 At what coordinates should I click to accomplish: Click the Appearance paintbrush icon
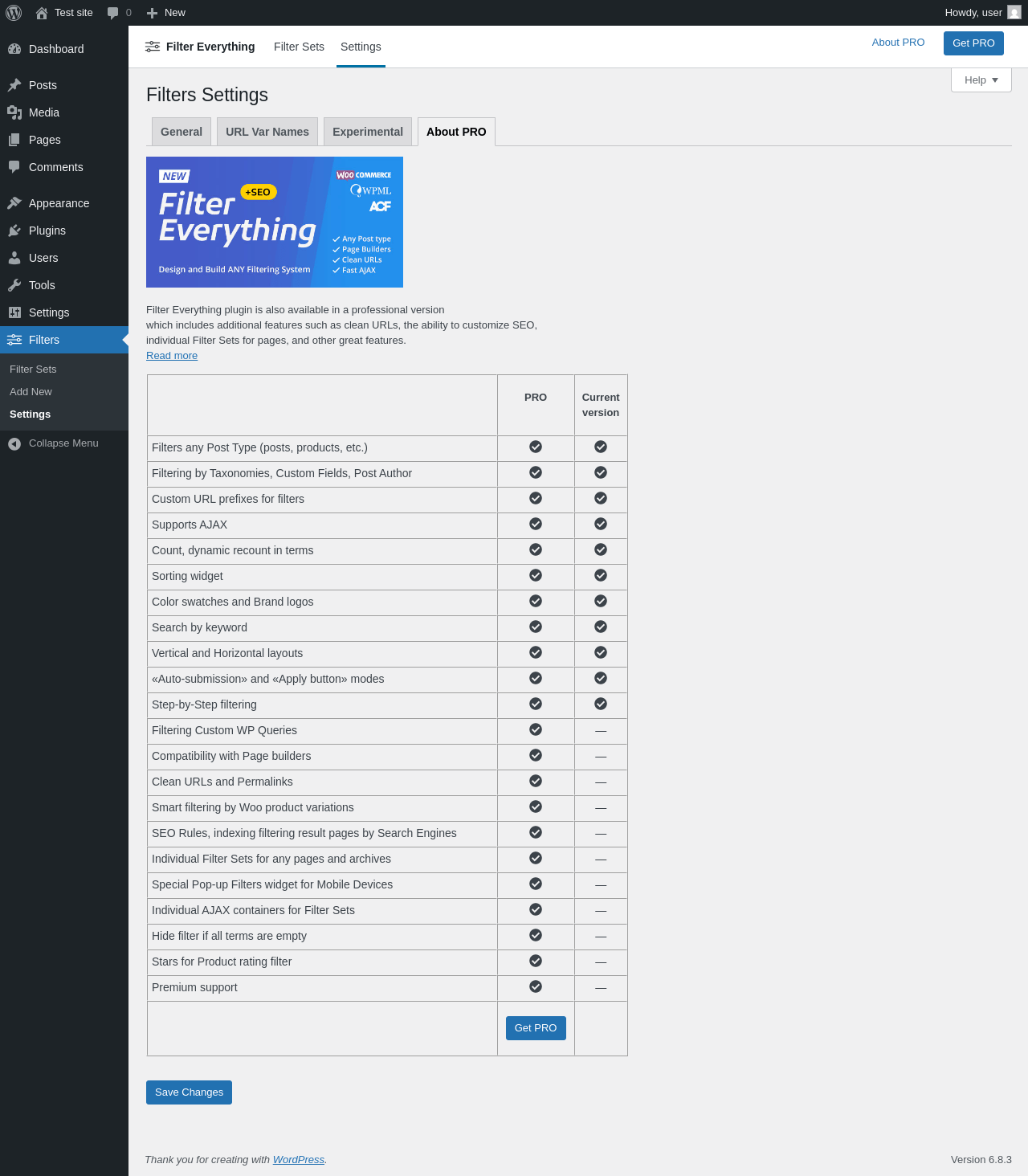[x=14, y=203]
